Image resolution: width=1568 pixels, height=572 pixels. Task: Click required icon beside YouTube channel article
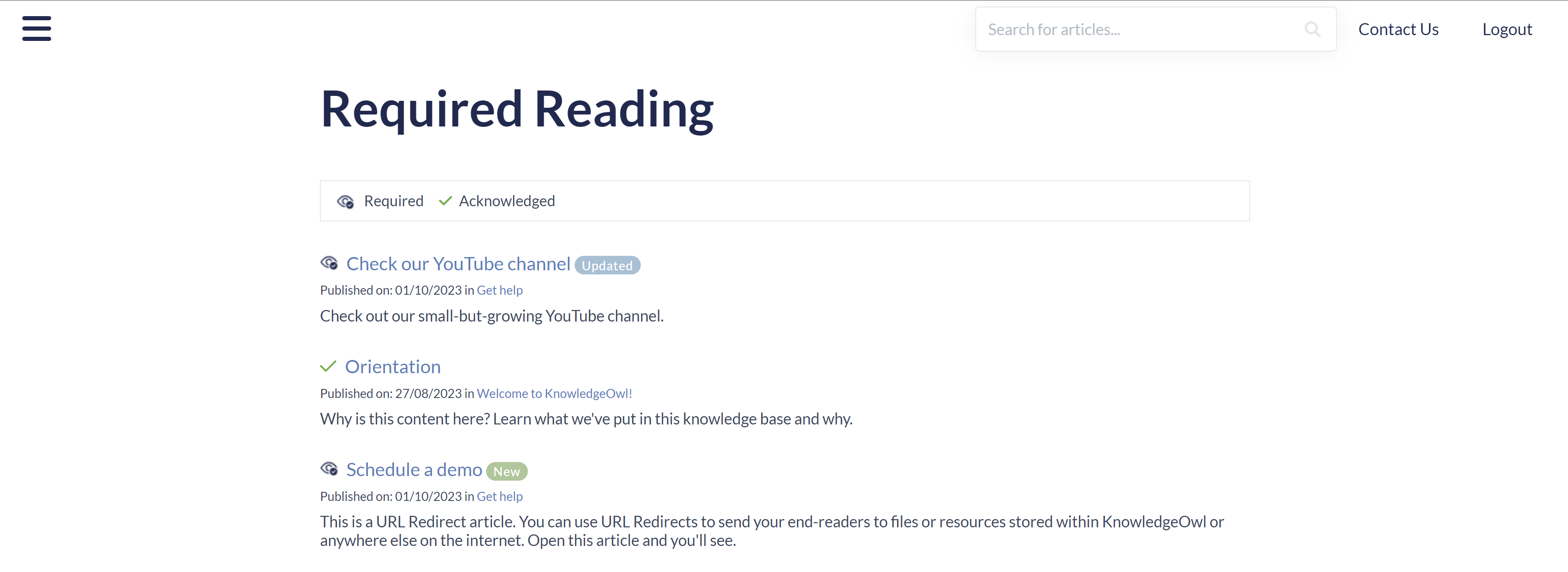(x=329, y=263)
